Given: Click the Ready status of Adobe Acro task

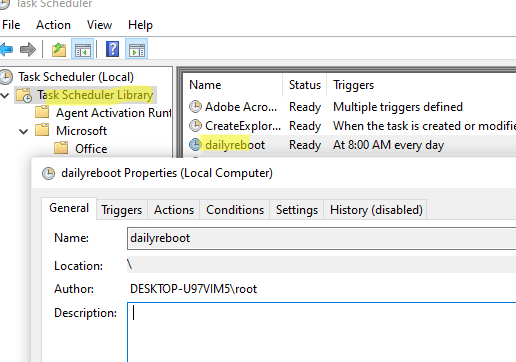Looking at the screenshot, I should tap(305, 107).
